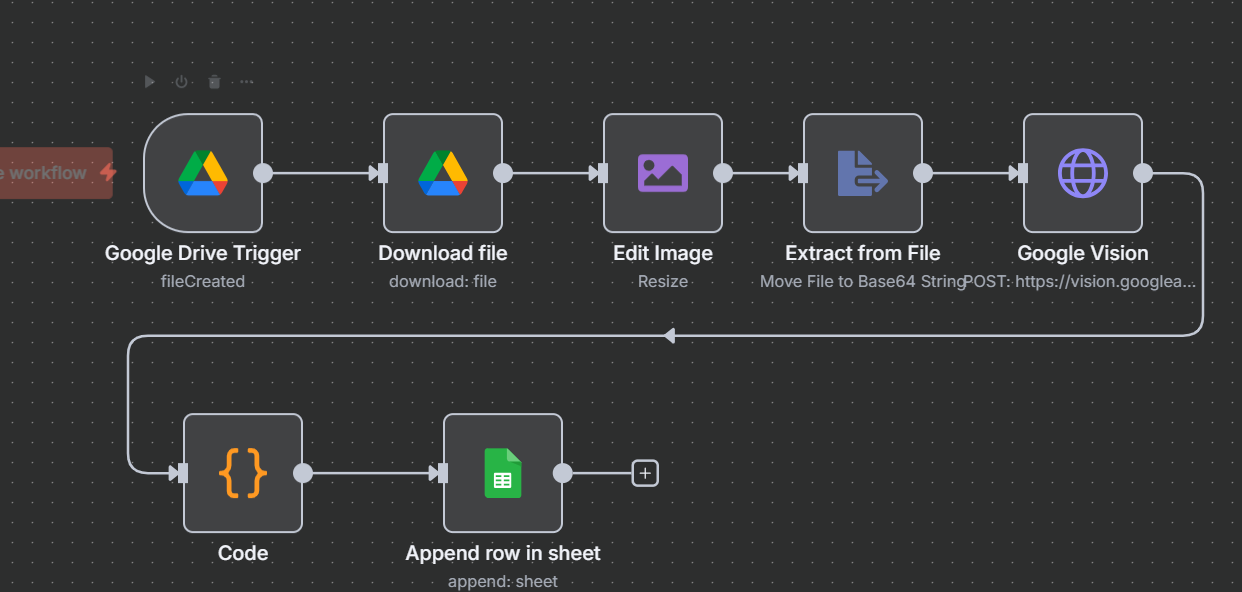Viewport: 1242px width, 592px height.
Task: Click the 'Append row in sheet' label
Action: 503,553
